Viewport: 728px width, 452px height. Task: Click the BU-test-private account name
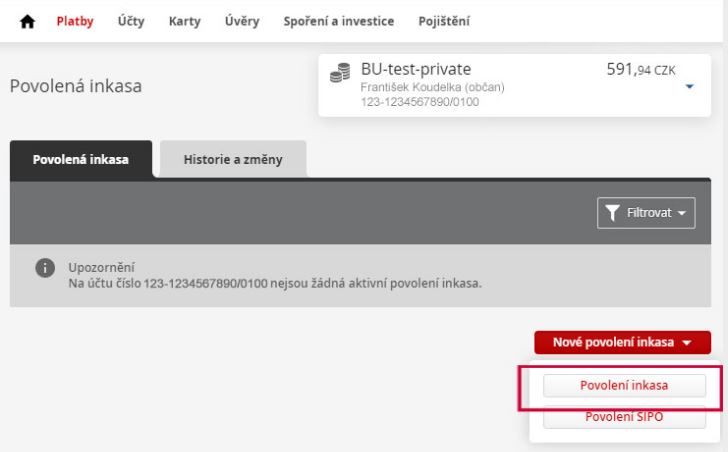[x=416, y=69]
